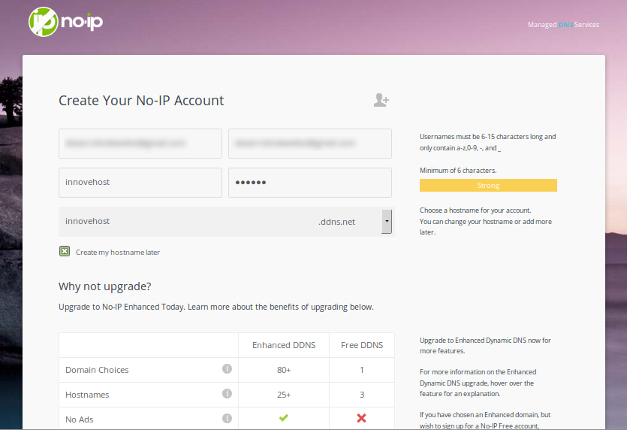Click the Create my hostname later label
Viewport: 627px width, 430px height.
coord(117,252)
